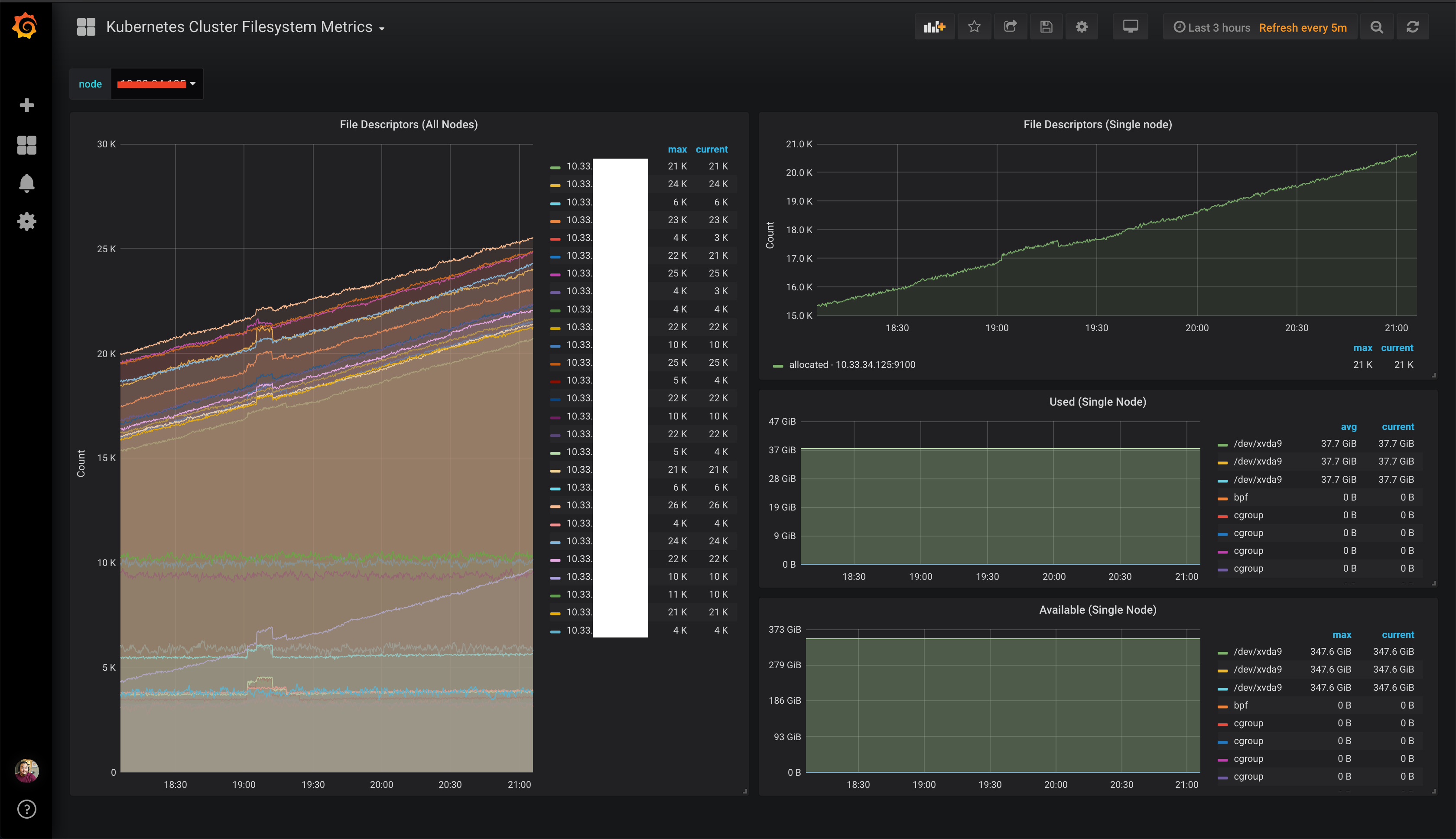Click the Share dashboard icon
The height and width of the screenshot is (839, 1456).
point(1010,27)
